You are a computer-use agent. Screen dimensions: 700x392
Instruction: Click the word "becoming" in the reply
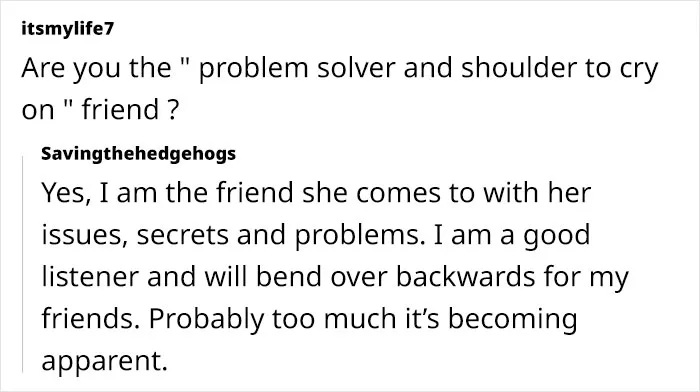(512, 319)
